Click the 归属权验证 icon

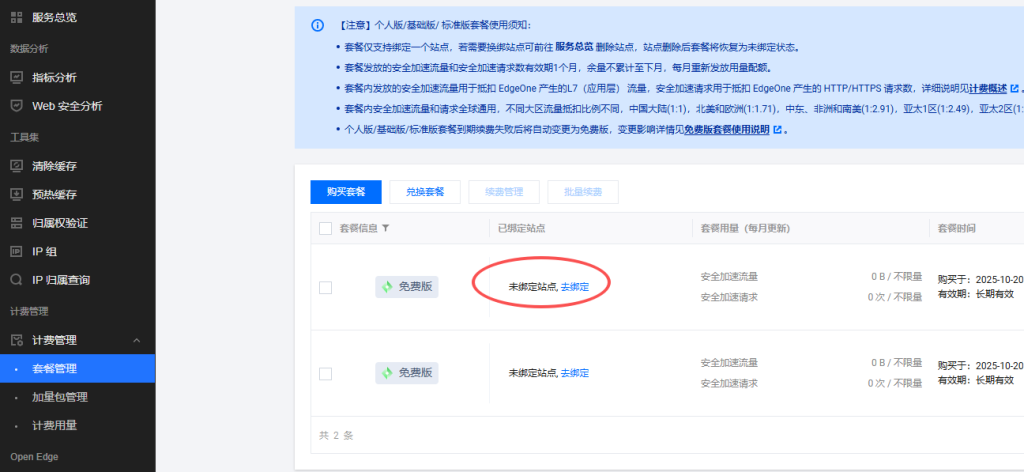click(17, 223)
